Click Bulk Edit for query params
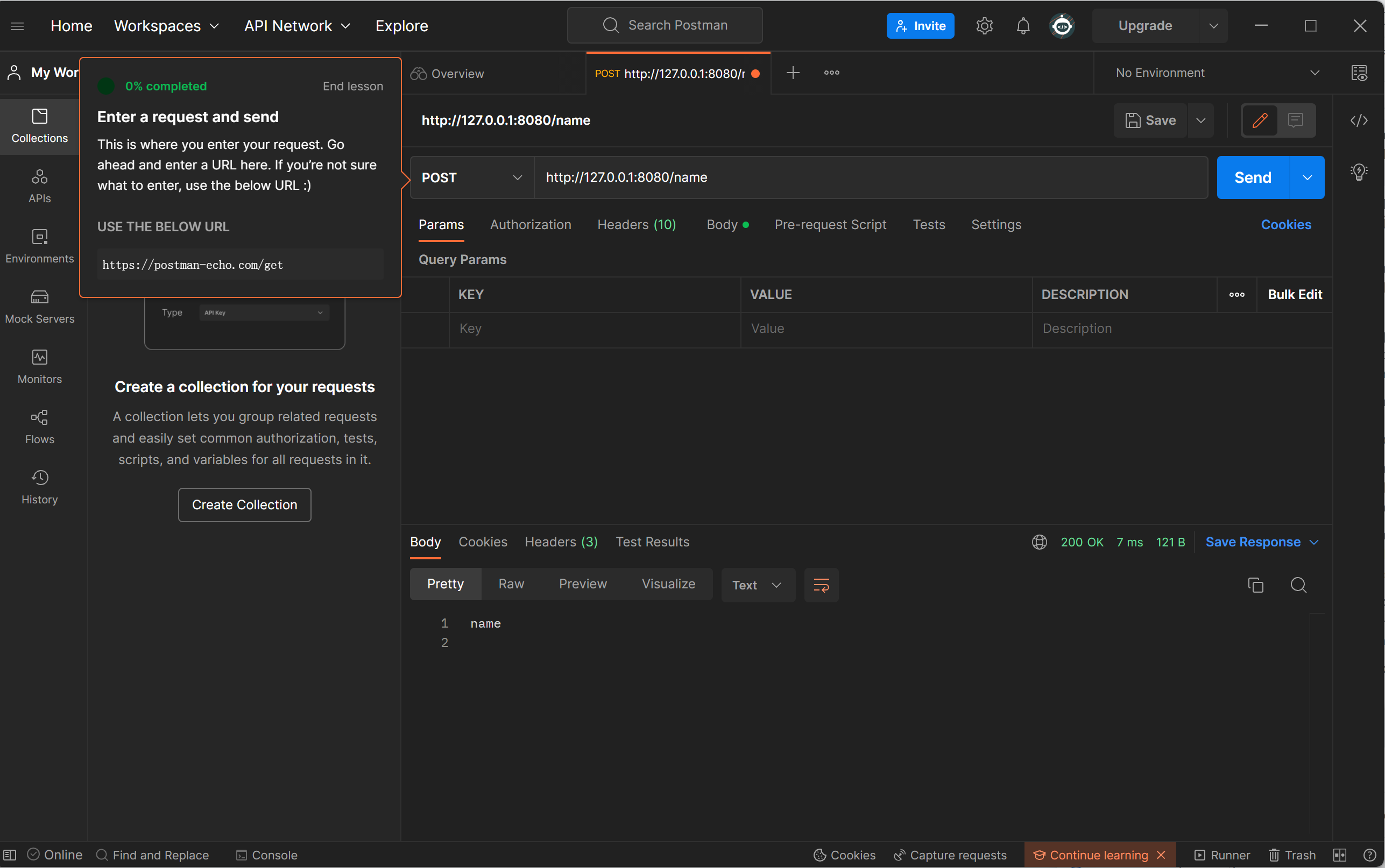 (1294, 295)
